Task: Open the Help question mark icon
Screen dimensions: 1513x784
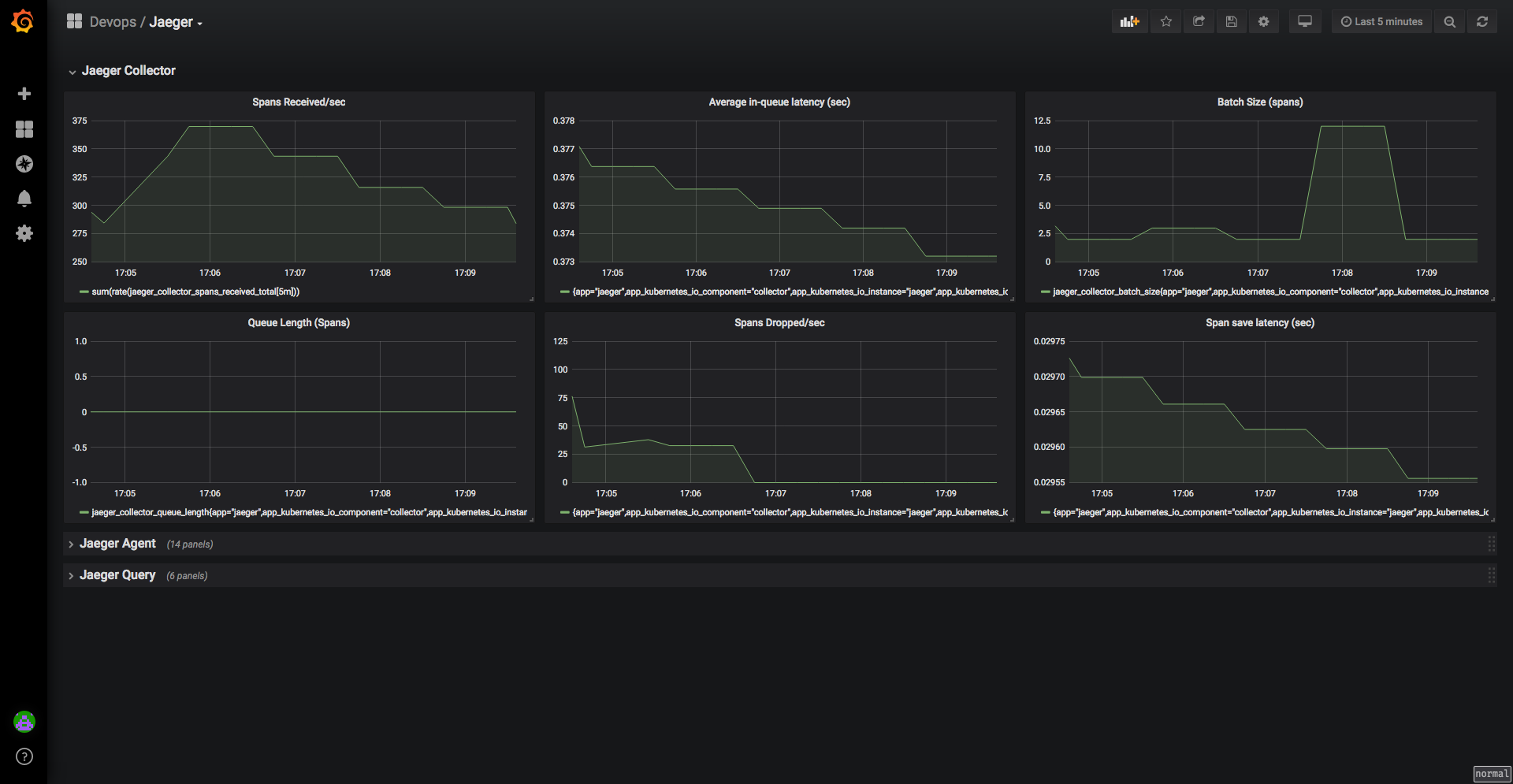Action: click(24, 756)
